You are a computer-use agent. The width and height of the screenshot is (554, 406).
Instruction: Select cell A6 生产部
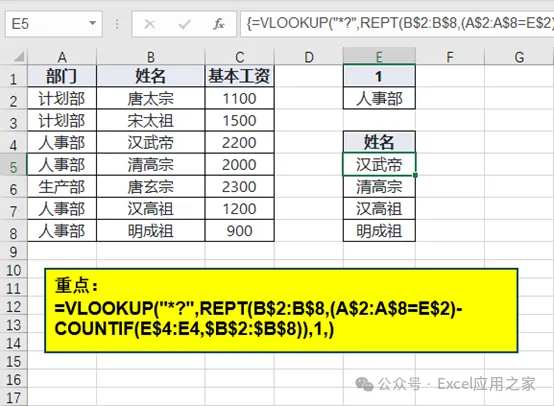(62, 187)
